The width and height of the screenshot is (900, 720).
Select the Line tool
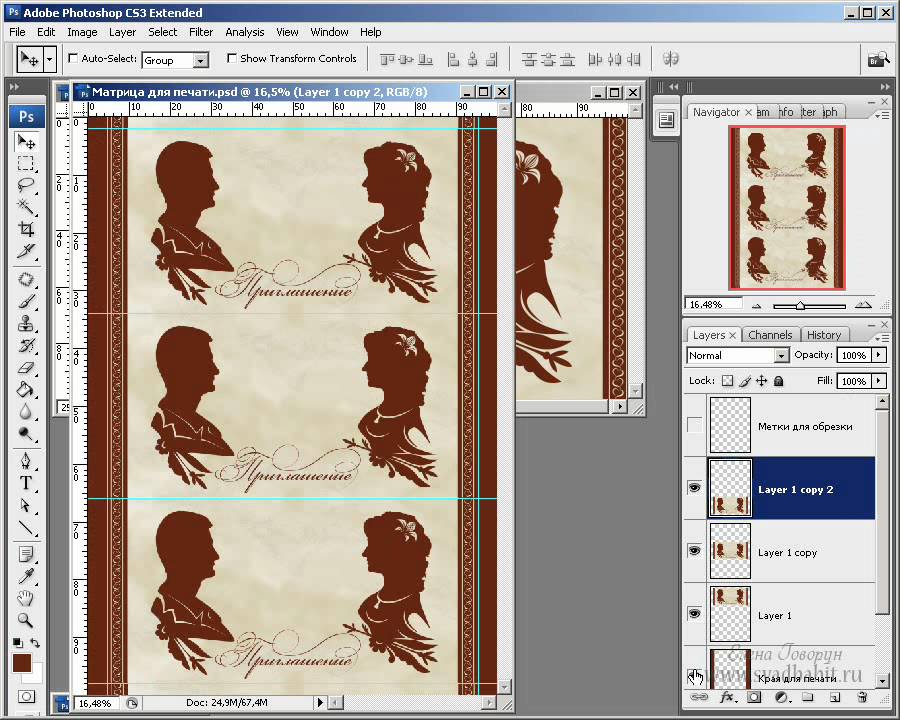26,527
